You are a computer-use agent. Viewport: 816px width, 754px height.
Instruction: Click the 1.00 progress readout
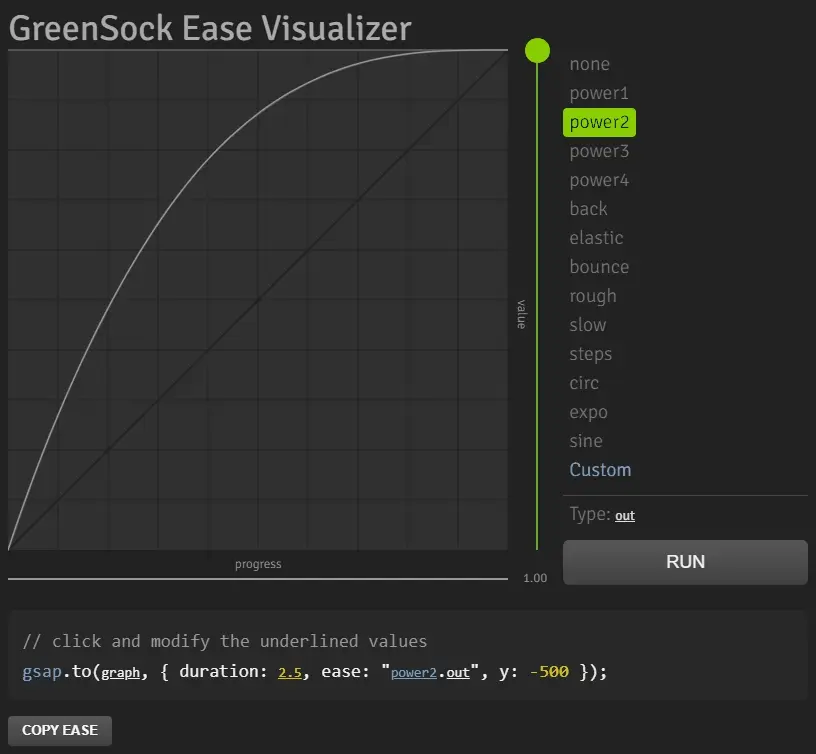click(x=535, y=578)
